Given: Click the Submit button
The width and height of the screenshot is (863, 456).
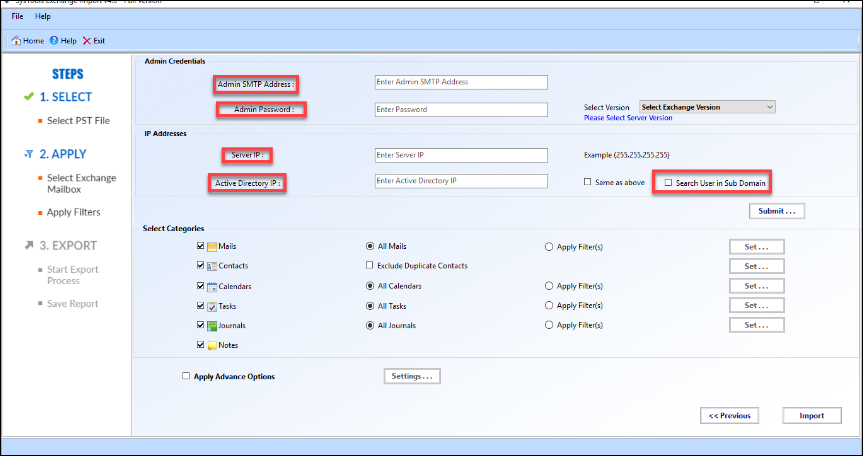Looking at the screenshot, I should pos(777,211).
